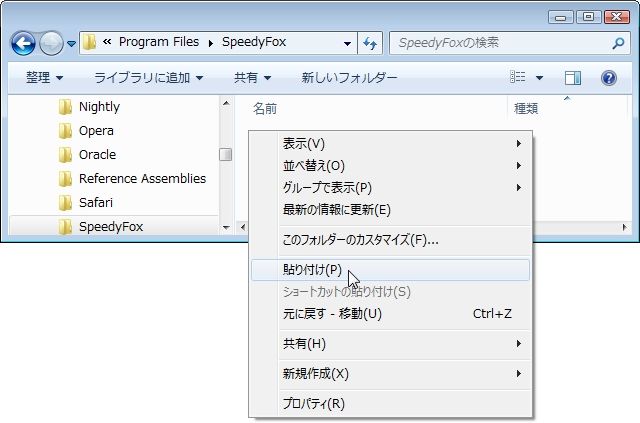Maximize the Explorer window
Viewport: 640px width, 423px height.
click(588, 17)
